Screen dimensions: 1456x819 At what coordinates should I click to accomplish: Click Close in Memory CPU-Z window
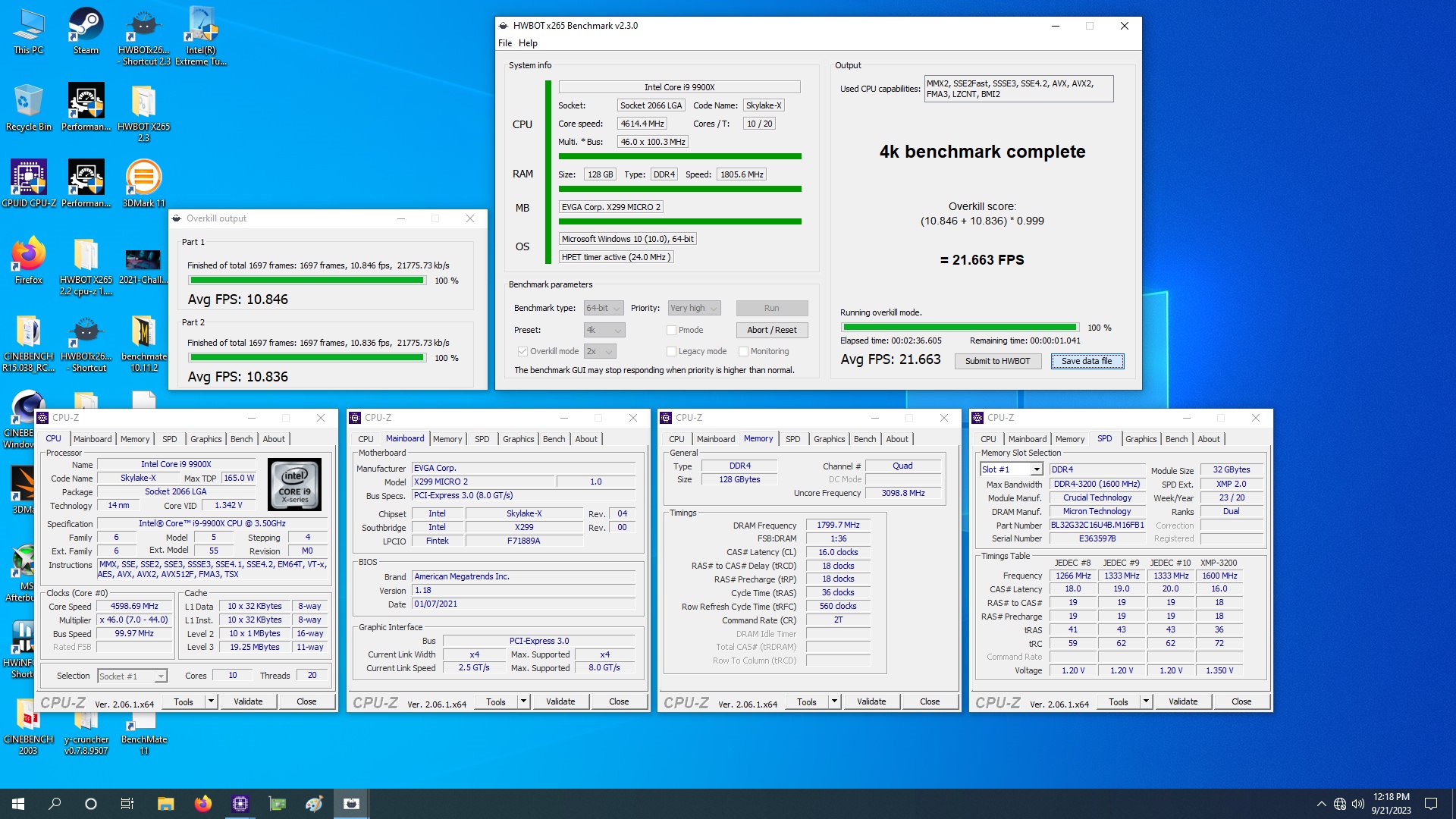click(x=930, y=701)
